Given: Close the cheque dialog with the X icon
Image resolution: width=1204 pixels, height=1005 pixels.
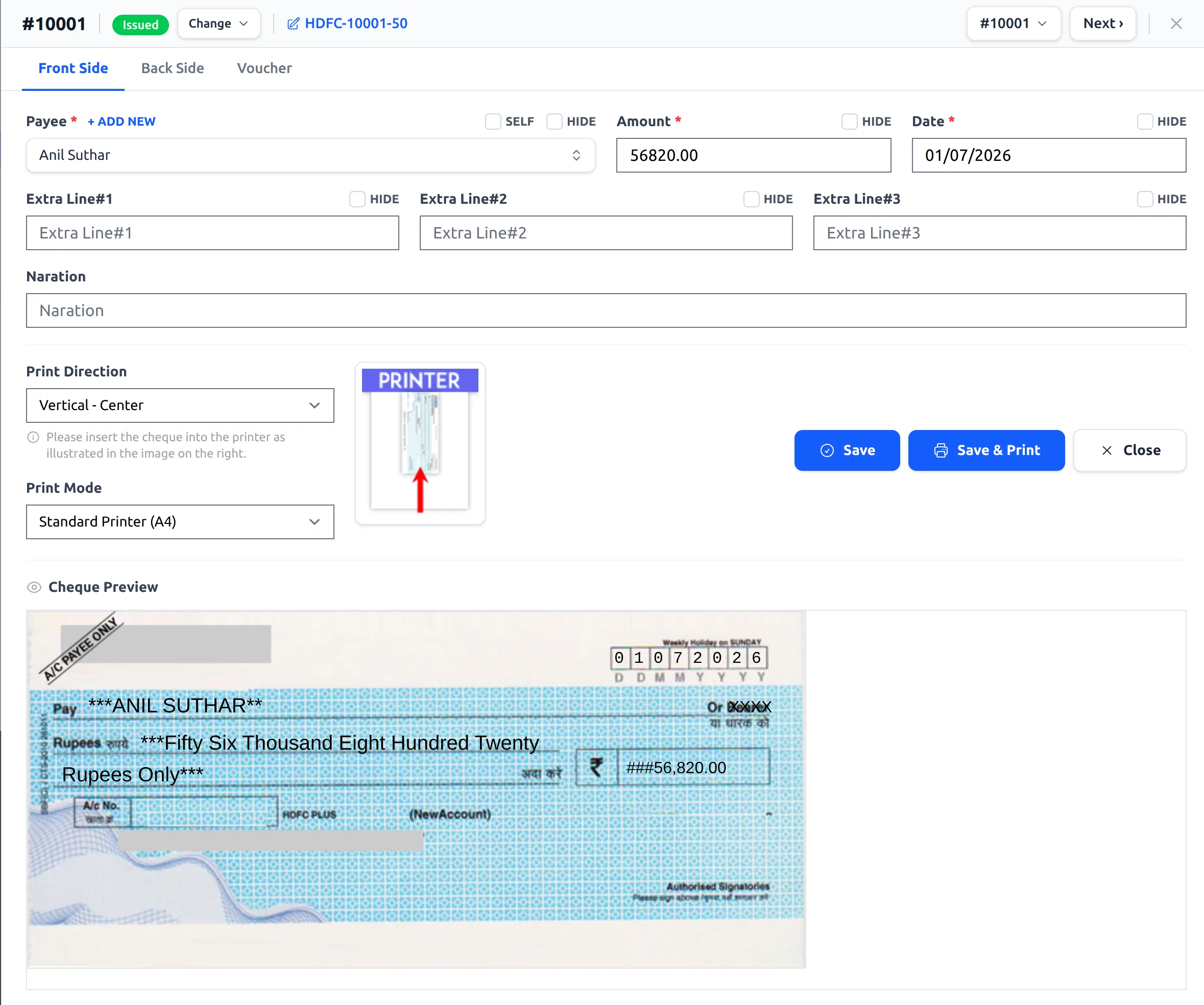Looking at the screenshot, I should click(1176, 23).
